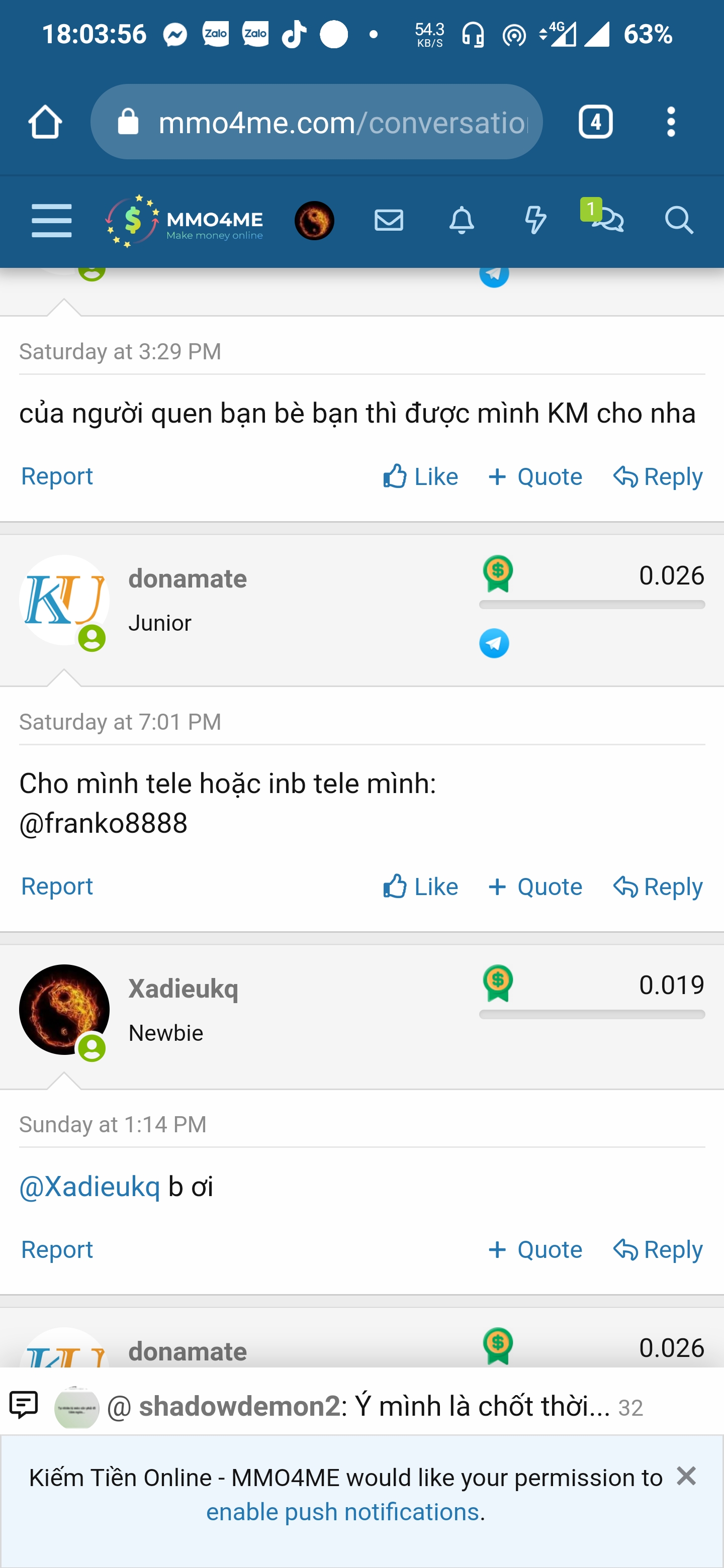Tap the magnifier search icon
Screen dimensions: 724x1568
click(679, 220)
